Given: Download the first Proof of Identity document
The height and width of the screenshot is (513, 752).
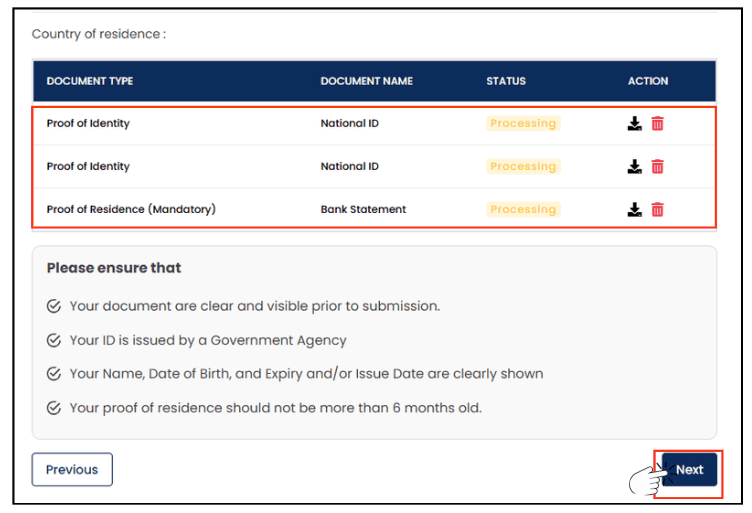Looking at the screenshot, I should coord(634,124).
